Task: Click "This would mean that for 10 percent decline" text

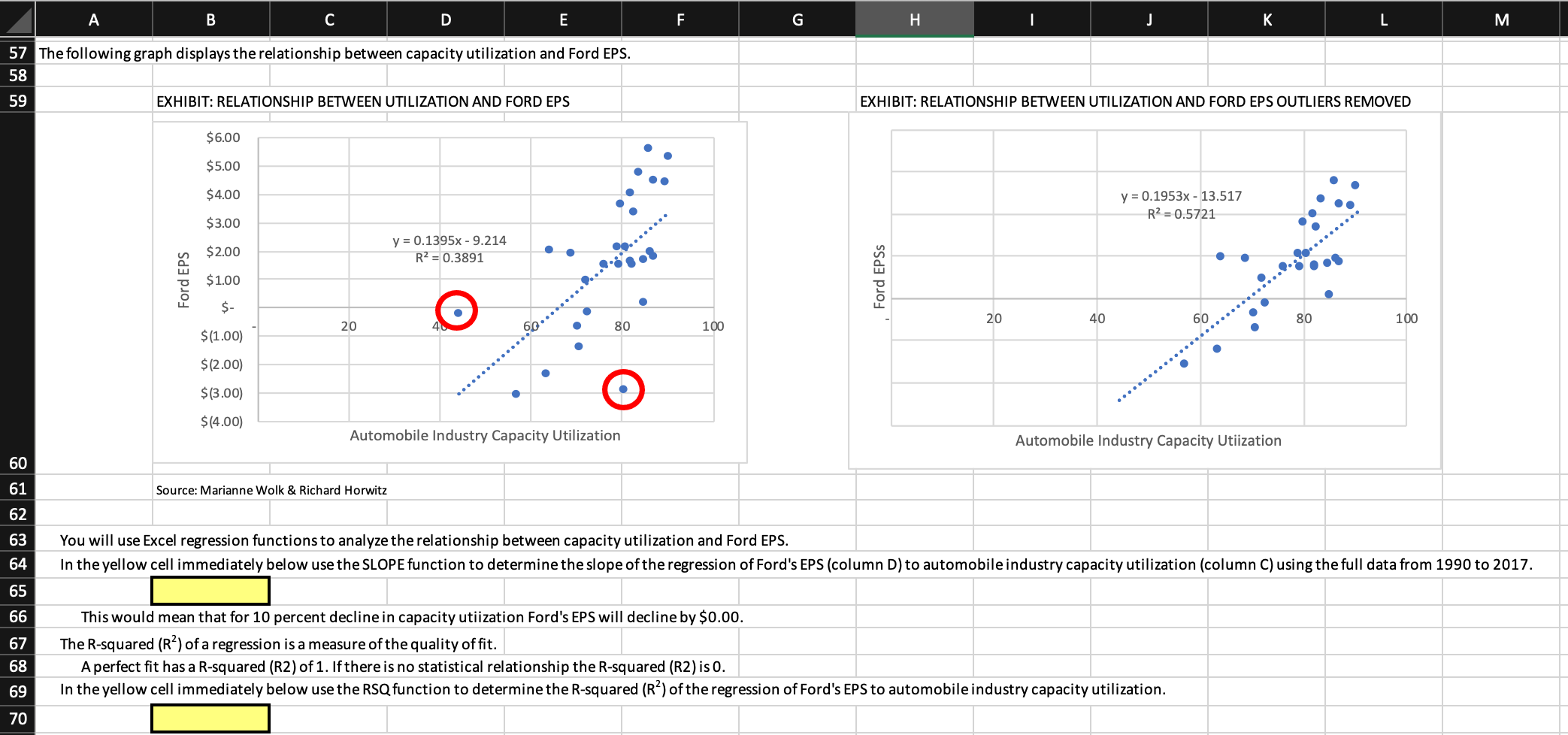Action: coord(412,617)
